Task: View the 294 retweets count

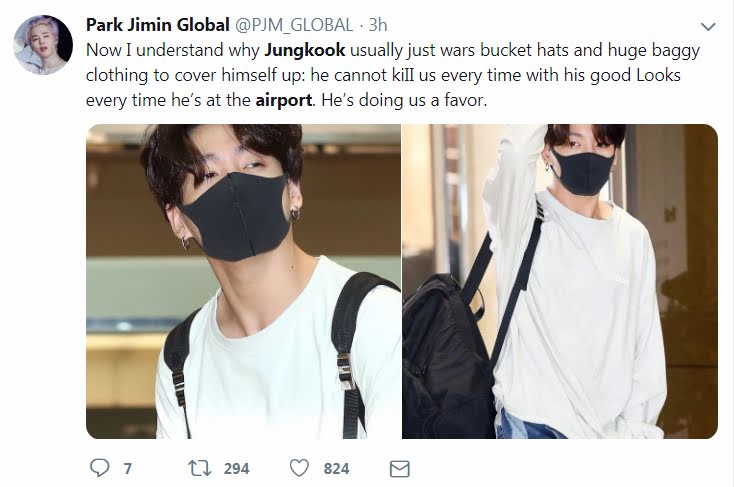Action: (236, 468)
